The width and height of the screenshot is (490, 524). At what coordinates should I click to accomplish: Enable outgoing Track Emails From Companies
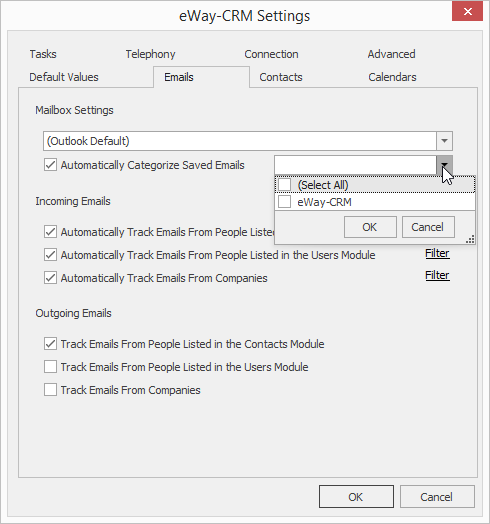point(50,390)
